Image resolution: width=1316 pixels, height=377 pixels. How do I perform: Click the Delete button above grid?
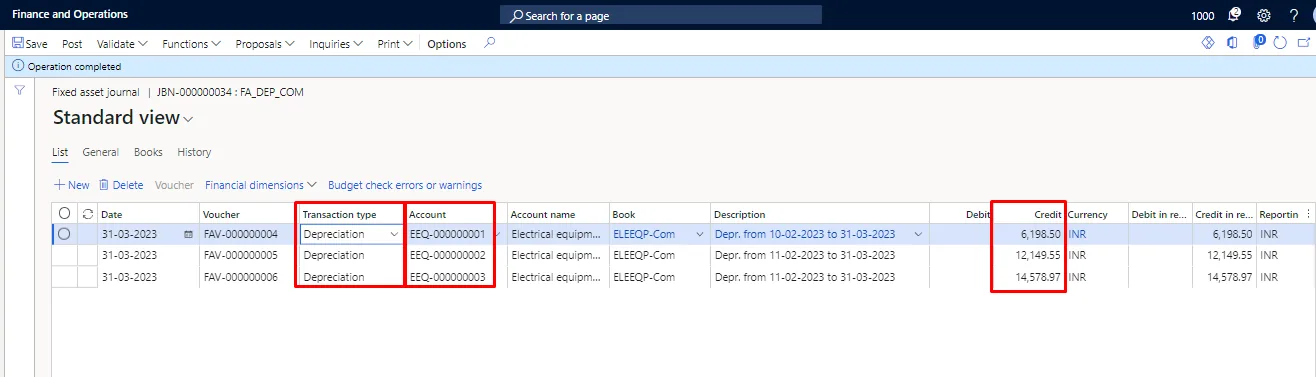(121, 185)
